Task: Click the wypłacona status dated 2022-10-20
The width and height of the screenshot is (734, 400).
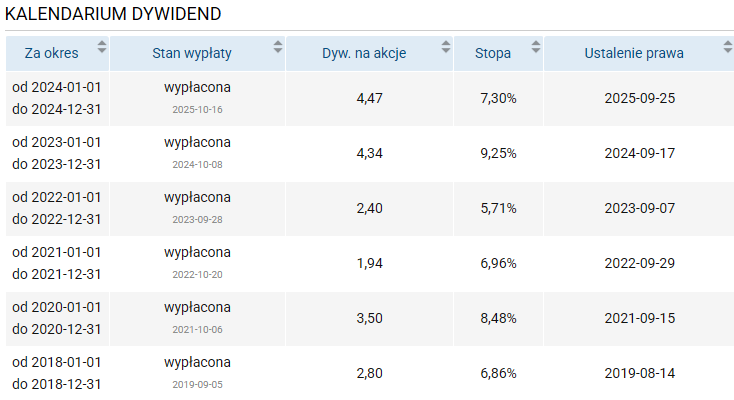Action: point(197,252)
